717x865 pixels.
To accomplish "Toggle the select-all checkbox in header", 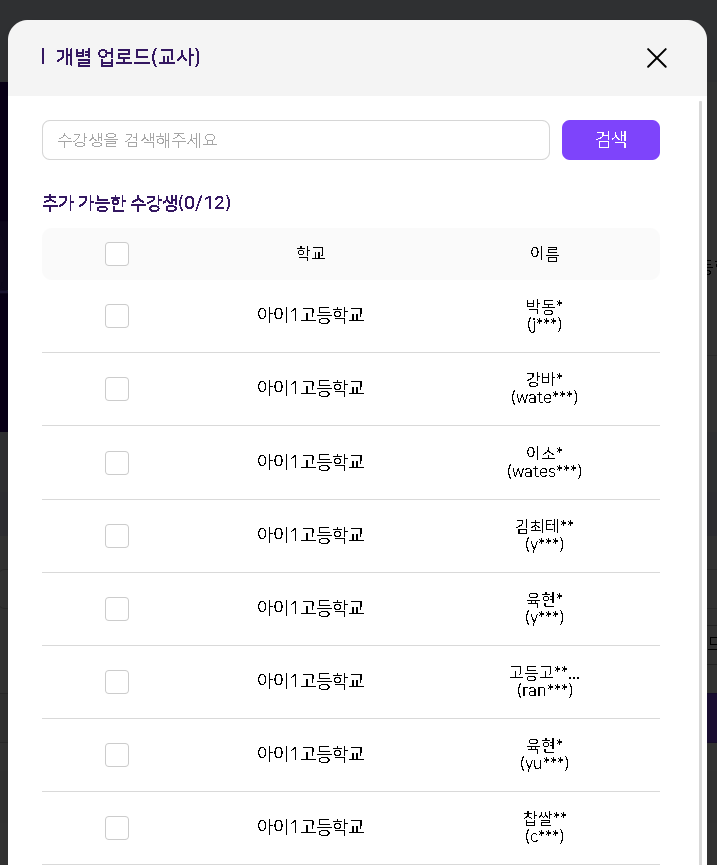I will click(x=117, y=254).
